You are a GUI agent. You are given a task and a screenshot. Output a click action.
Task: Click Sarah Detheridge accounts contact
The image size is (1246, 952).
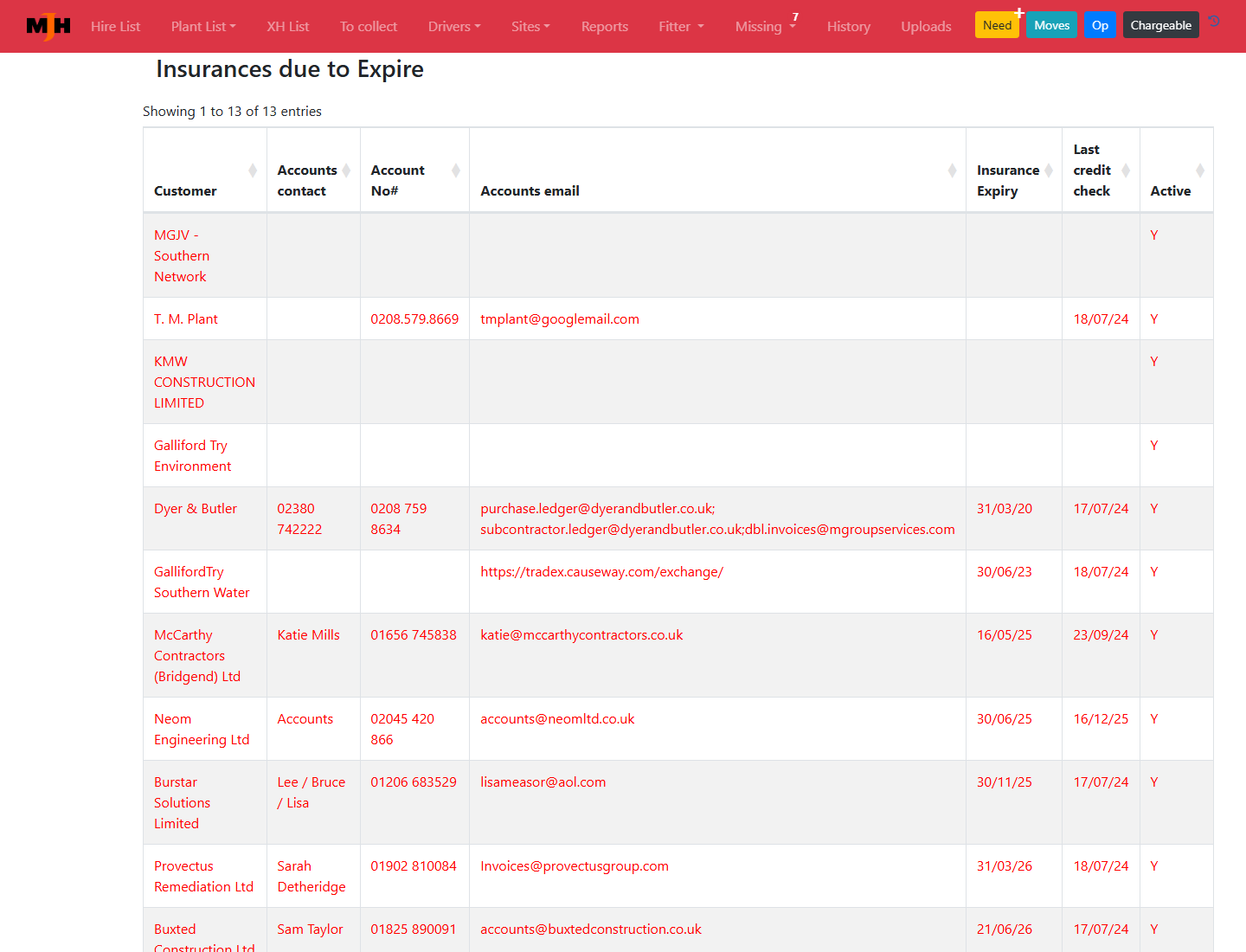pos(311,877)
